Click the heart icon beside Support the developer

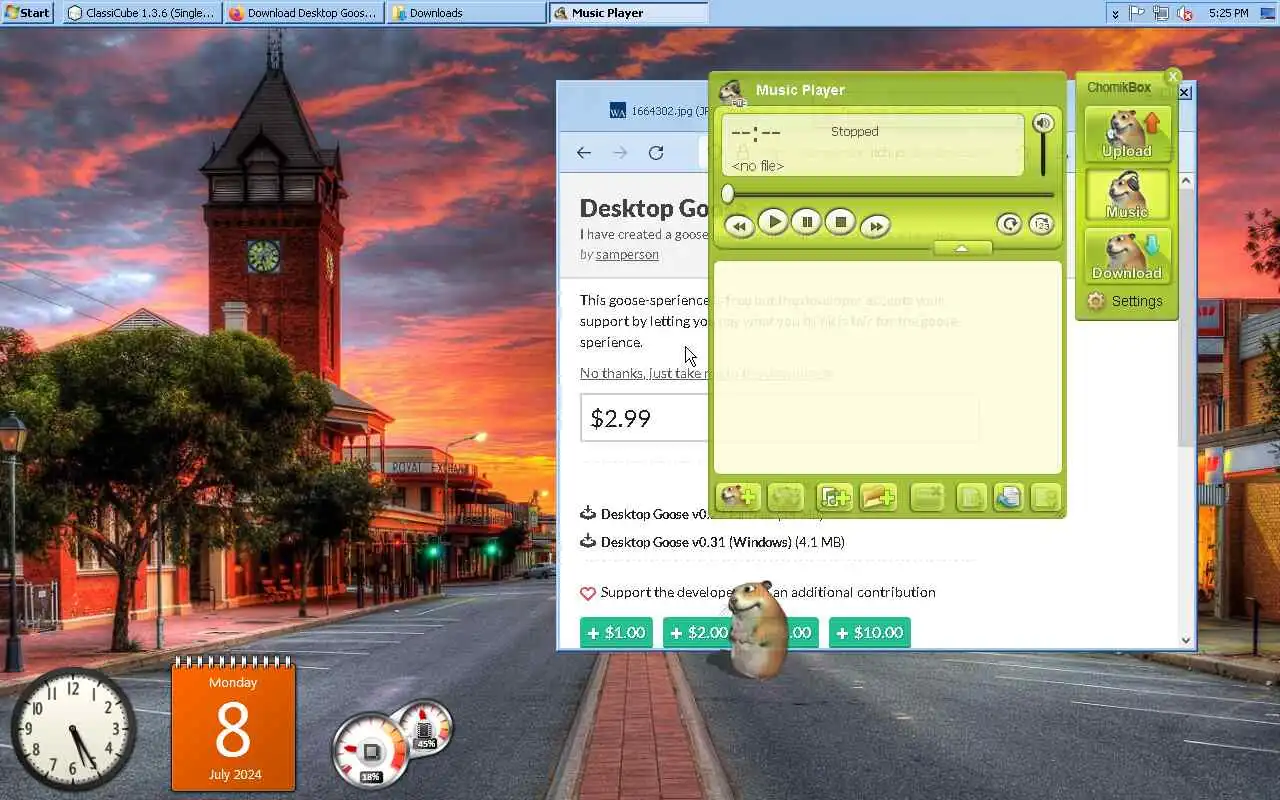coord(588,593)
